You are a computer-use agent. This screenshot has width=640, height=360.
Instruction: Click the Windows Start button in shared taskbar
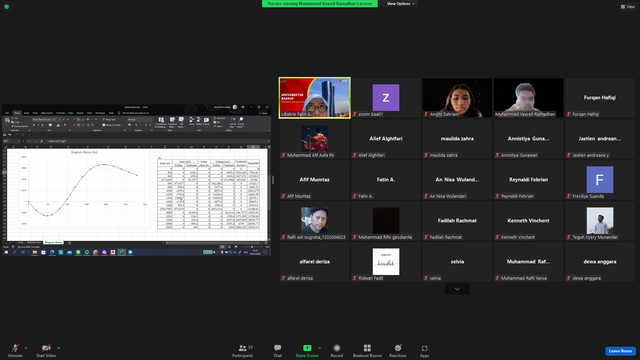pos(6,252)
